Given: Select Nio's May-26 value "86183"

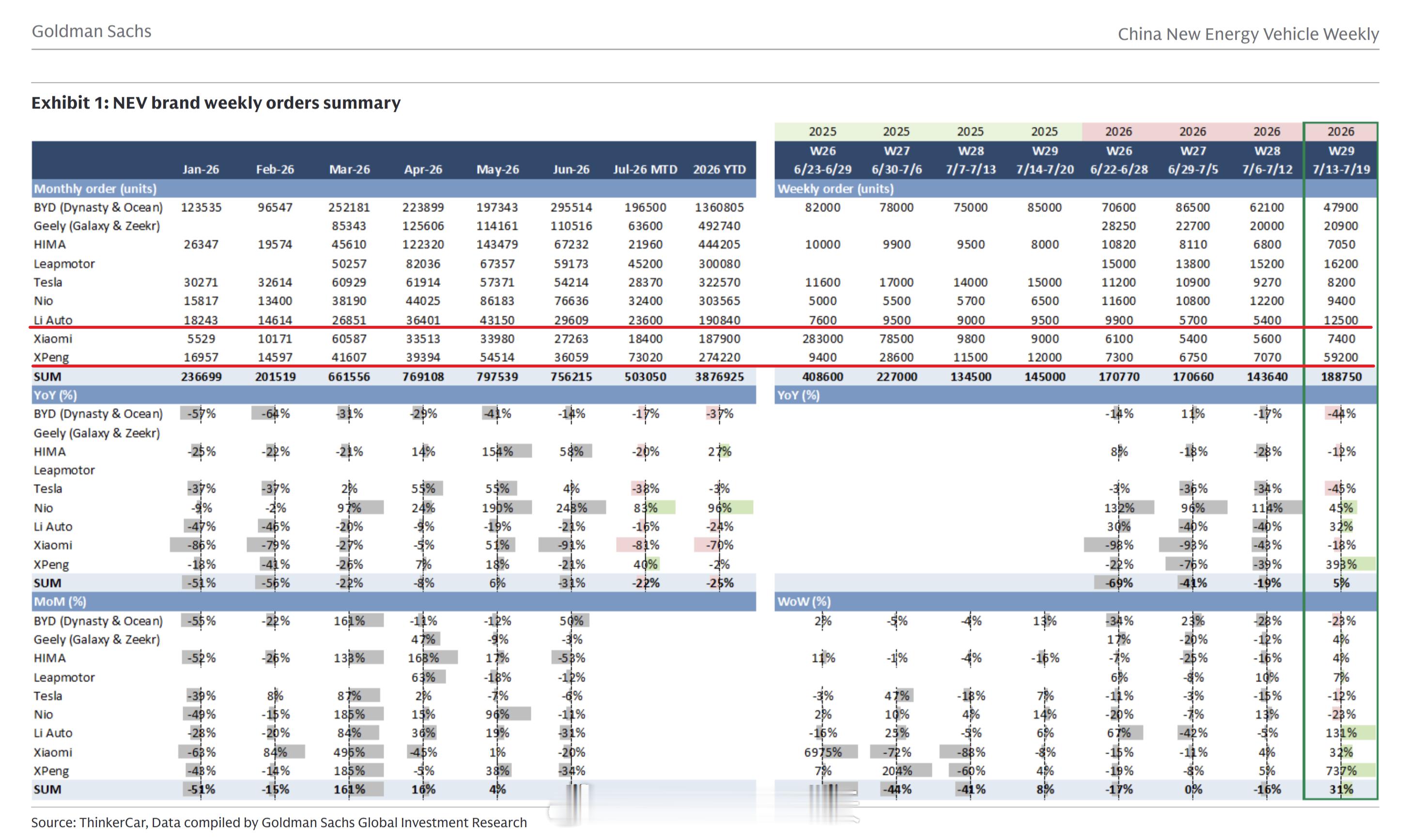Looking at the screenshot, I should 497,301.
